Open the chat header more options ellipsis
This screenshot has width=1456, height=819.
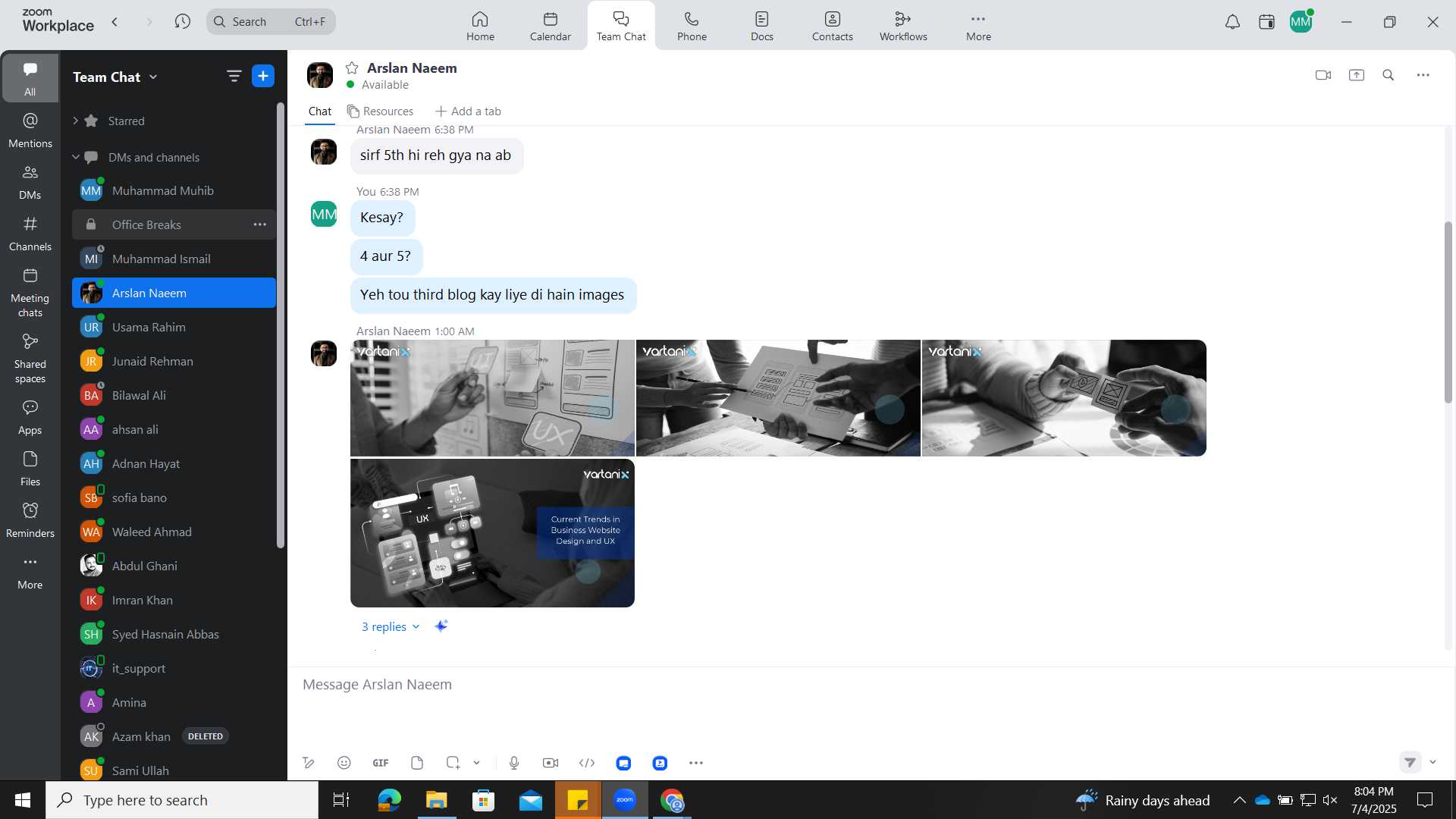[1423, 75]
